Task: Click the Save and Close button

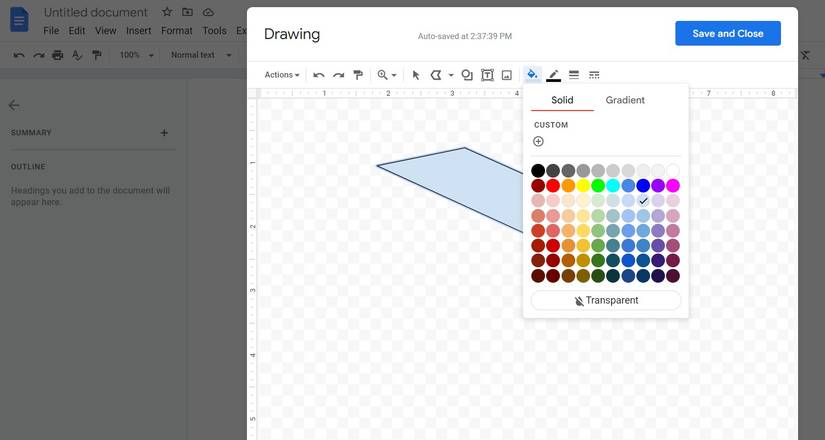Action: (727, 33)
